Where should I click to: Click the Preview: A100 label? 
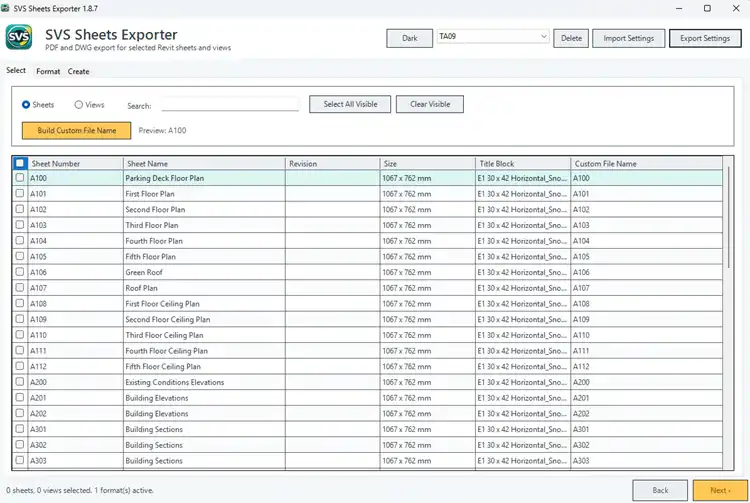coord(162,131)
